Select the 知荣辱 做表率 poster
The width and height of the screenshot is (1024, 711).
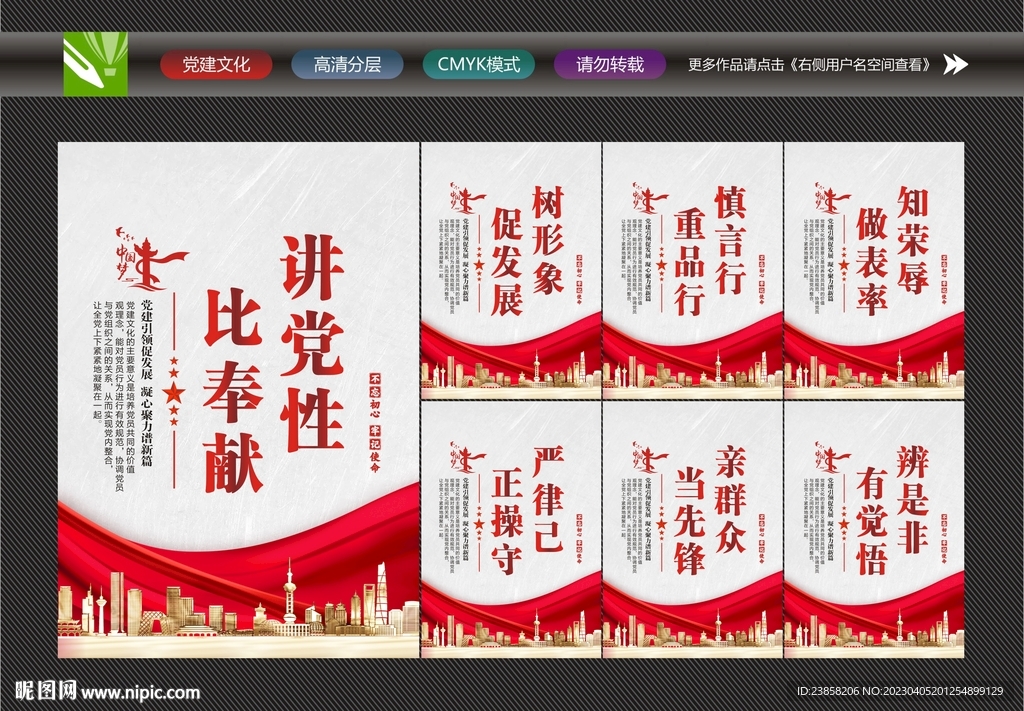pyautogui.click(x=874, y=270)
